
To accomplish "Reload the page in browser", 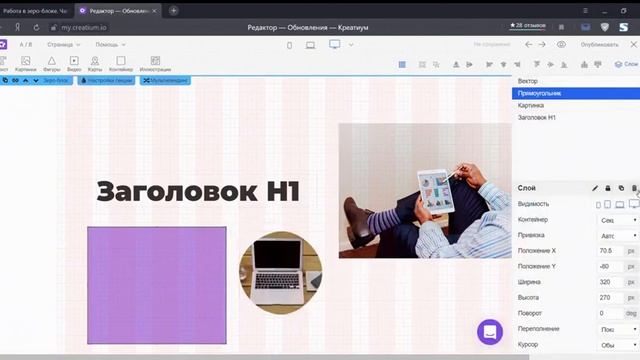I will 36,27.
